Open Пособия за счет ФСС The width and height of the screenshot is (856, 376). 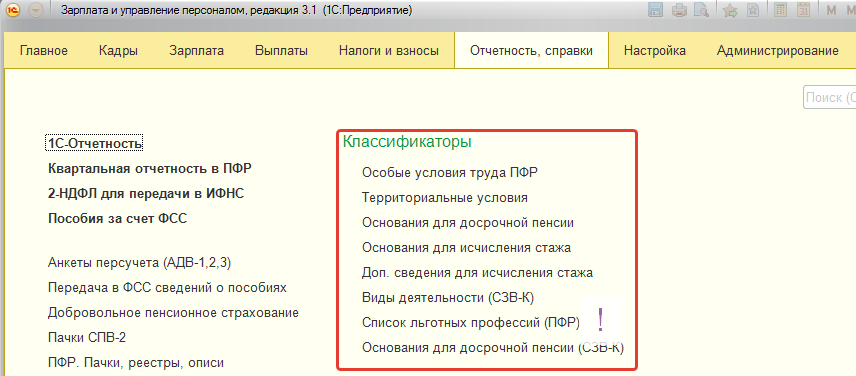[x=117, y=219]
